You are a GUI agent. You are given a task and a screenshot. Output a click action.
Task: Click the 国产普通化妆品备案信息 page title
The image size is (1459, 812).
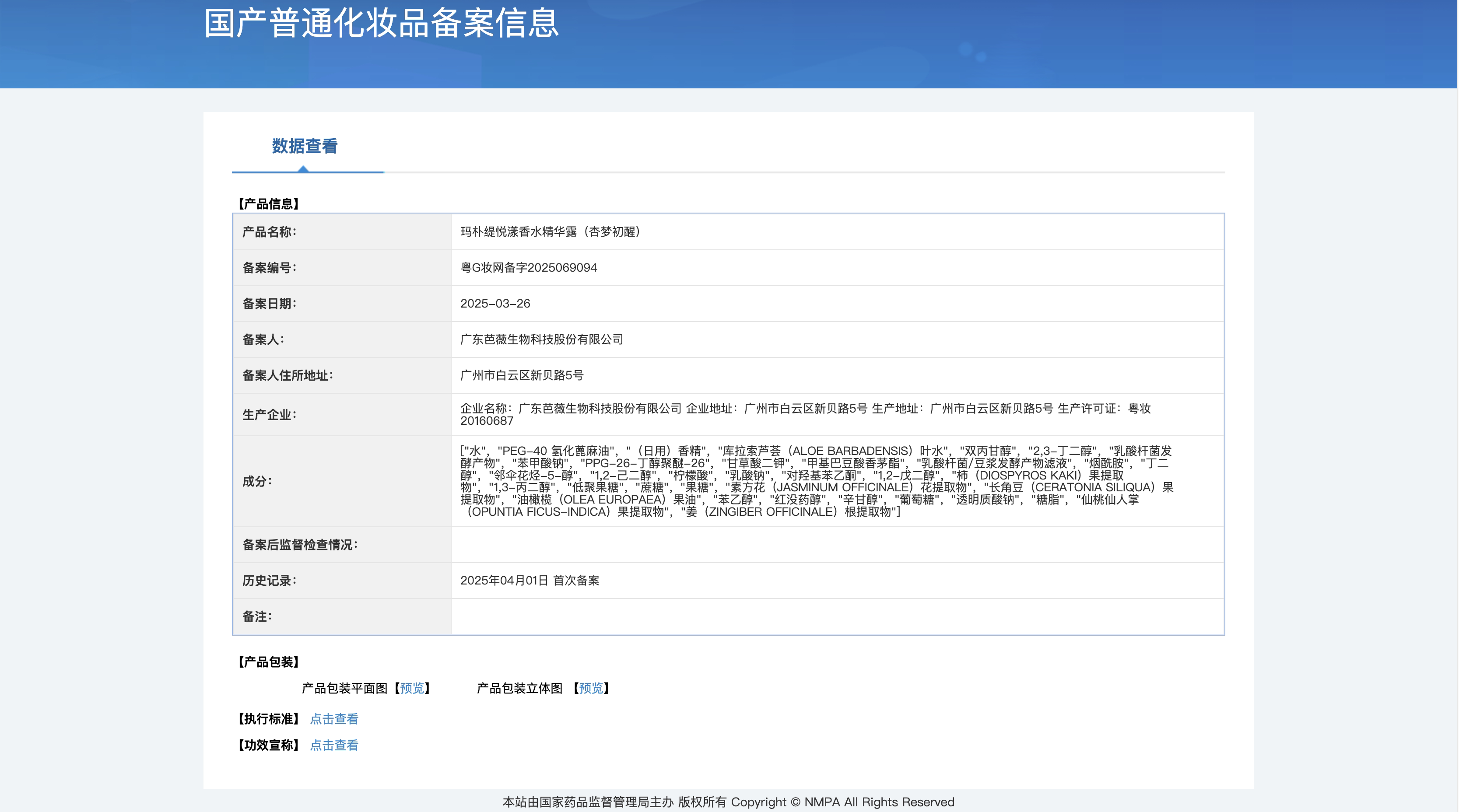click(381, 24)
